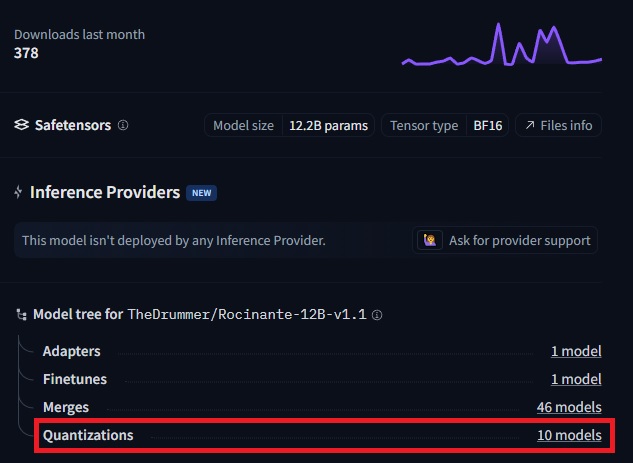Click the NEW badge beside Inference Providers
The width and height of the screenshot is (633, 463).
pos(201,193)
